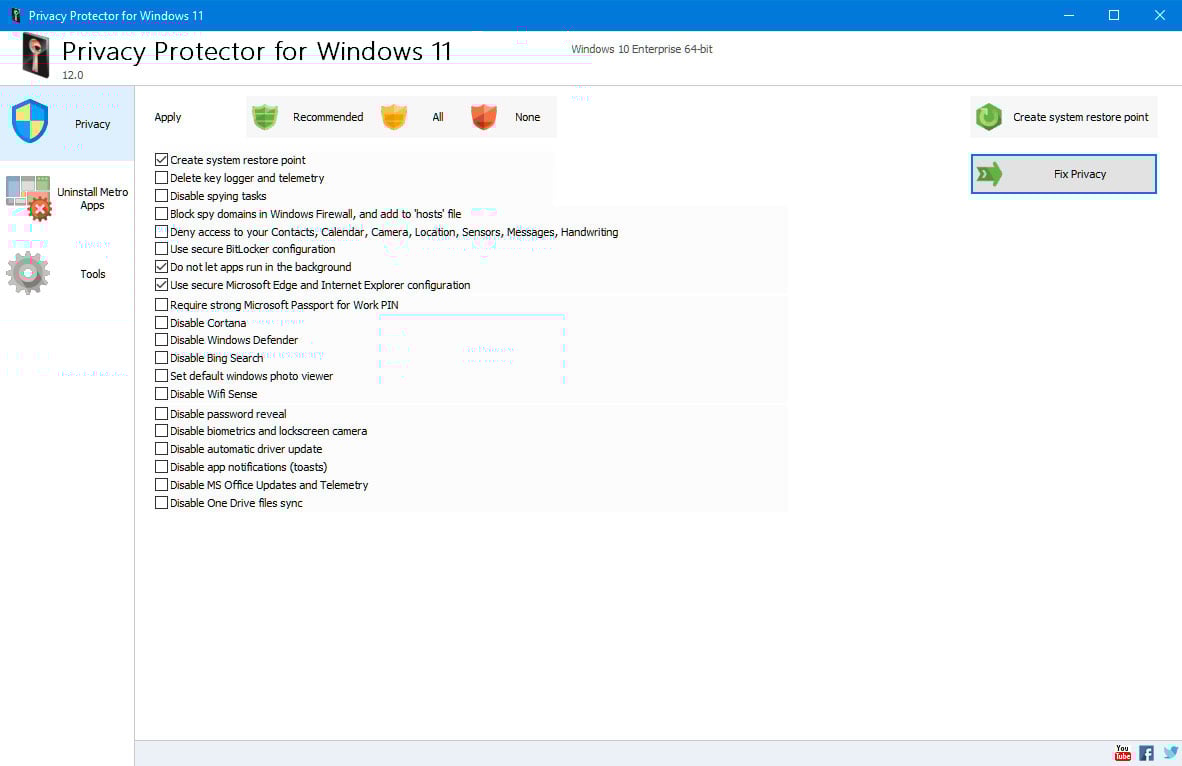1182x766 pixels.
Task: Click the keyhole app logo in header
Action: tap(35, 55)
